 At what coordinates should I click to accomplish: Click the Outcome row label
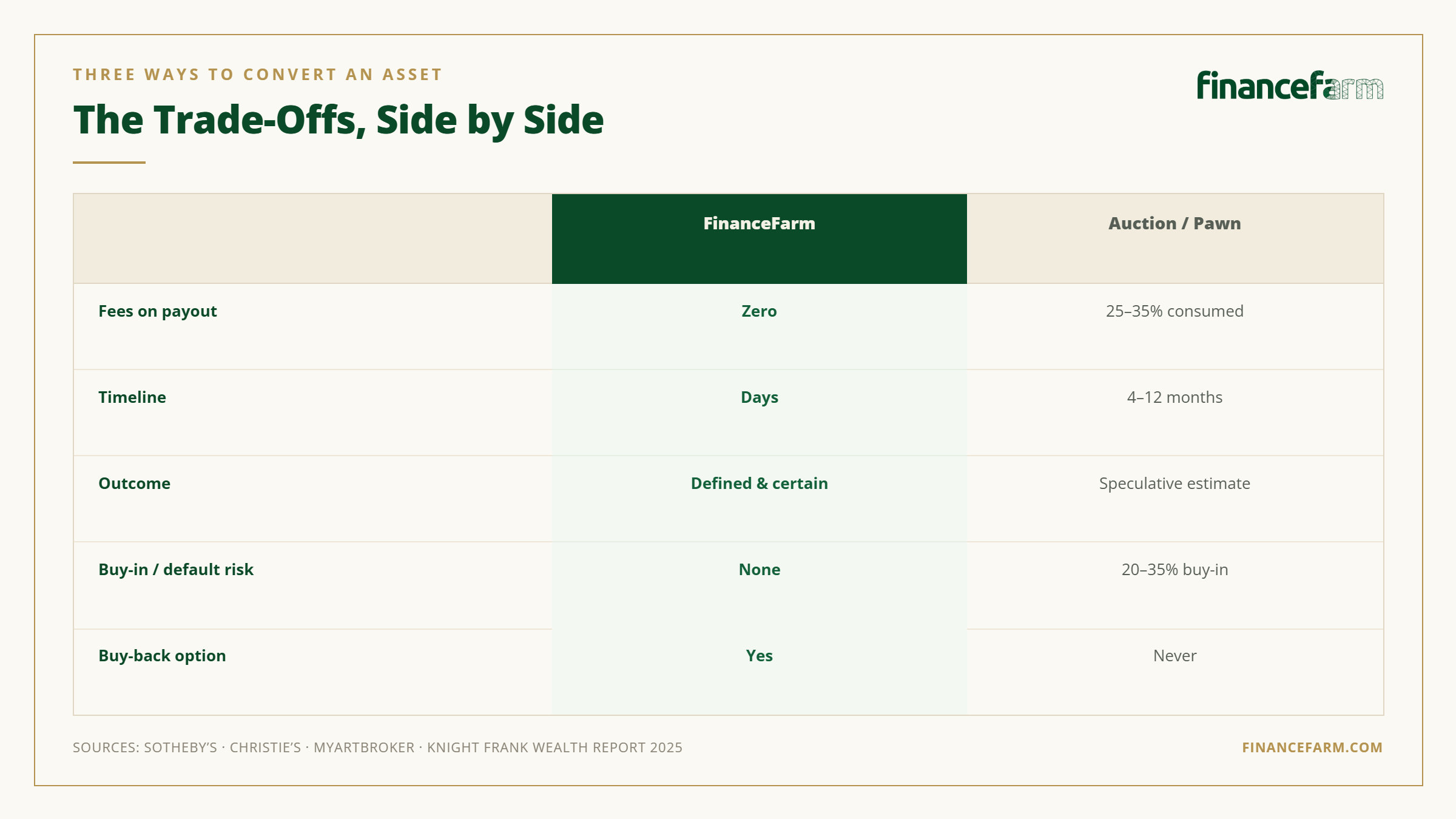pyautogui.click(x=135, y=484)
